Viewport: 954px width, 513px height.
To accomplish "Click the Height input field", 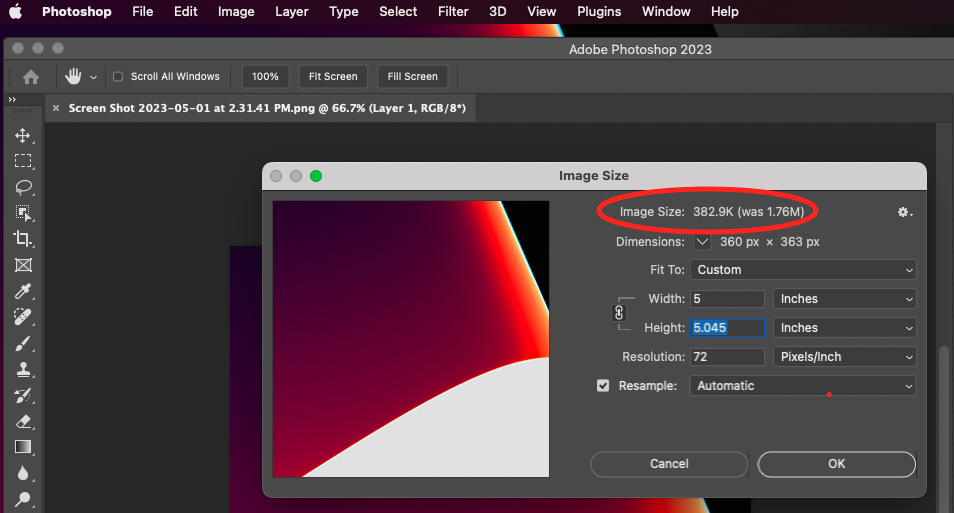I will coord(727,327).
